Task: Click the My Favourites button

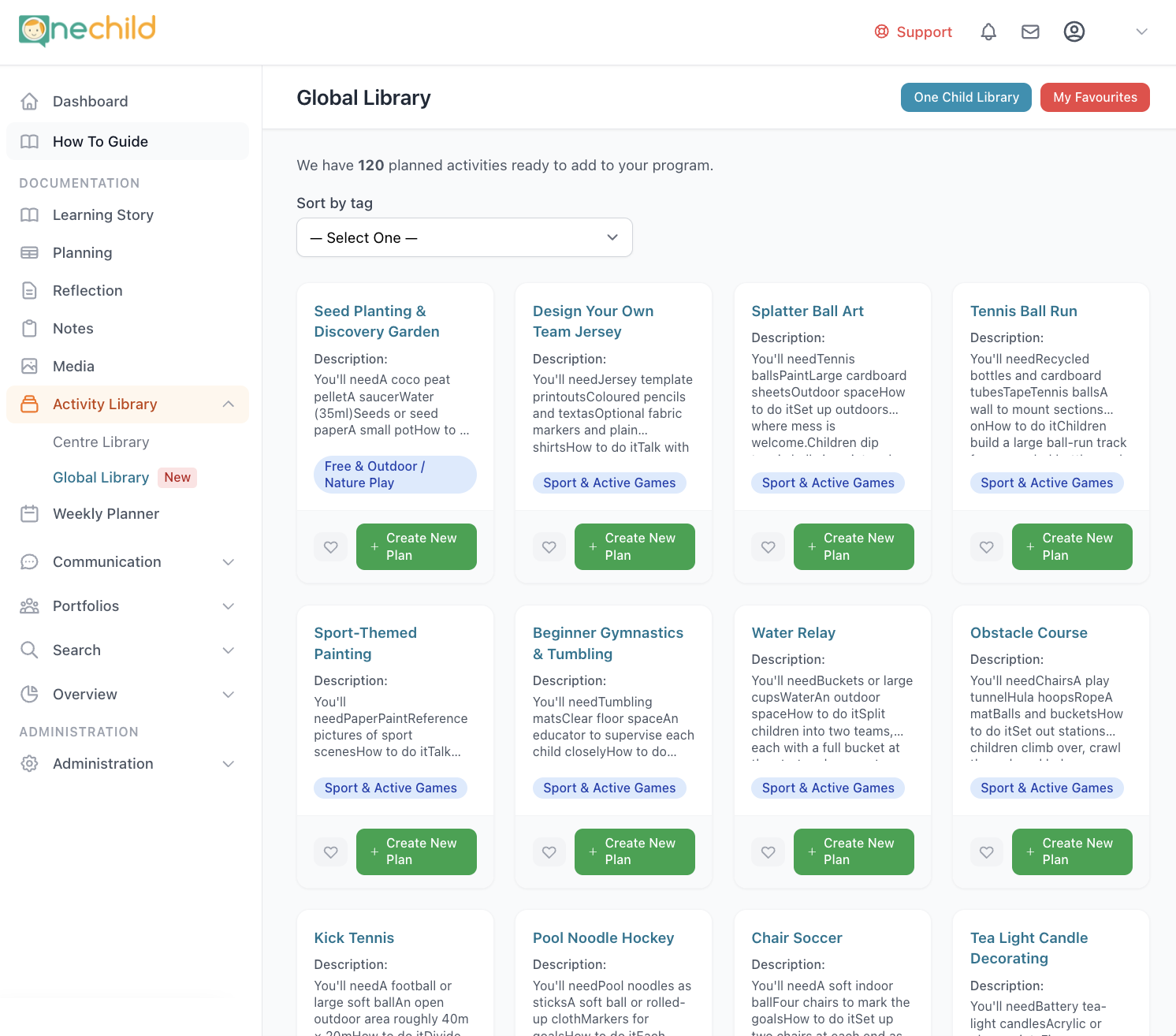Action: 1095,97
